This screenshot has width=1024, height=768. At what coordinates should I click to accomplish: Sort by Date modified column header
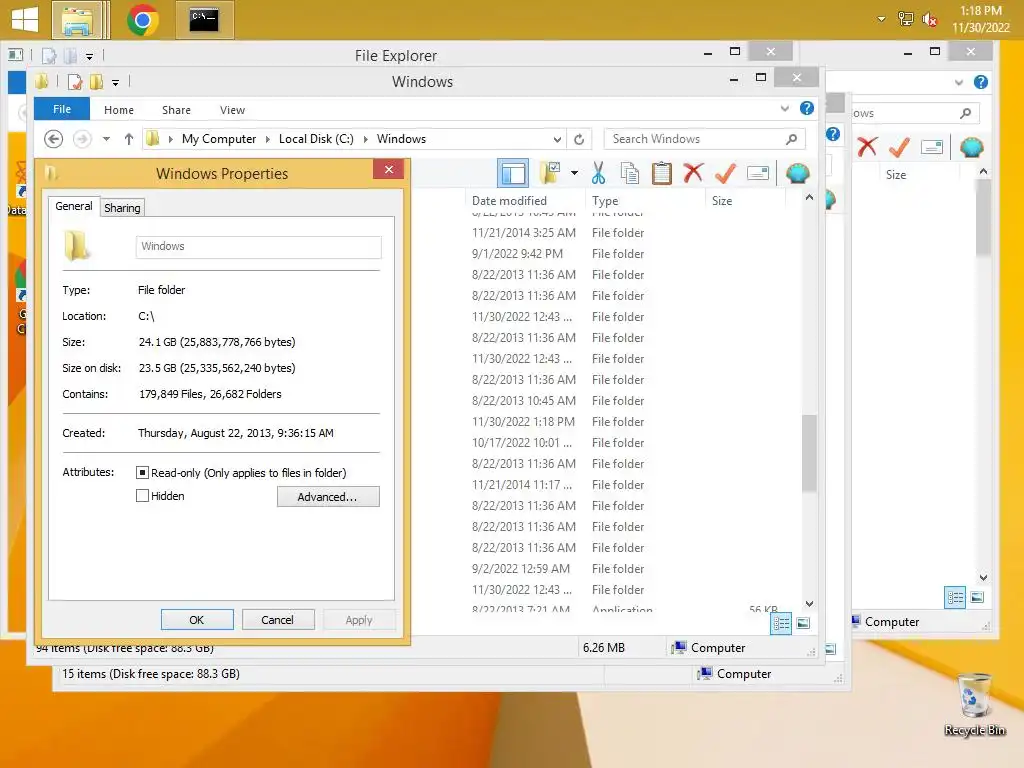[524, 200]
